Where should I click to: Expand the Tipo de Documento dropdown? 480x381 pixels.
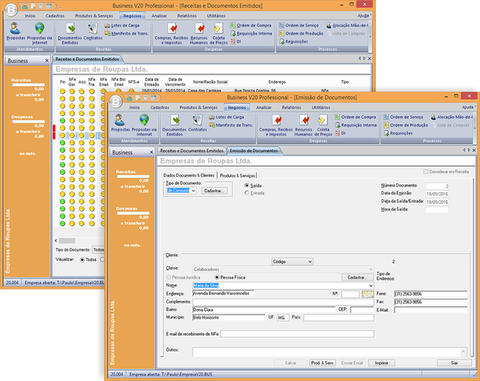point(193,191)
